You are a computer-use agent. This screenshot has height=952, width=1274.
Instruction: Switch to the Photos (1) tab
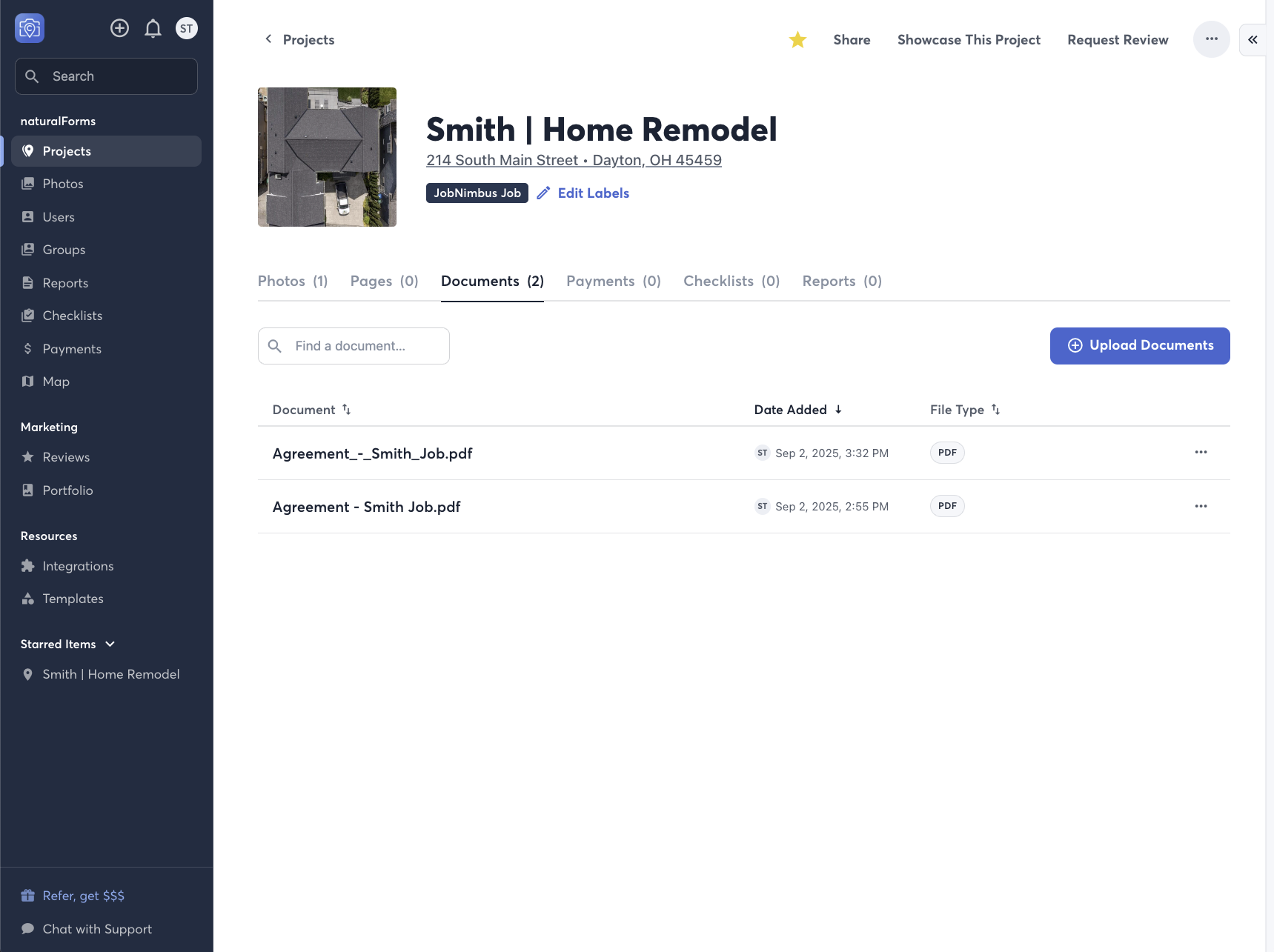(x=293, y=281)
